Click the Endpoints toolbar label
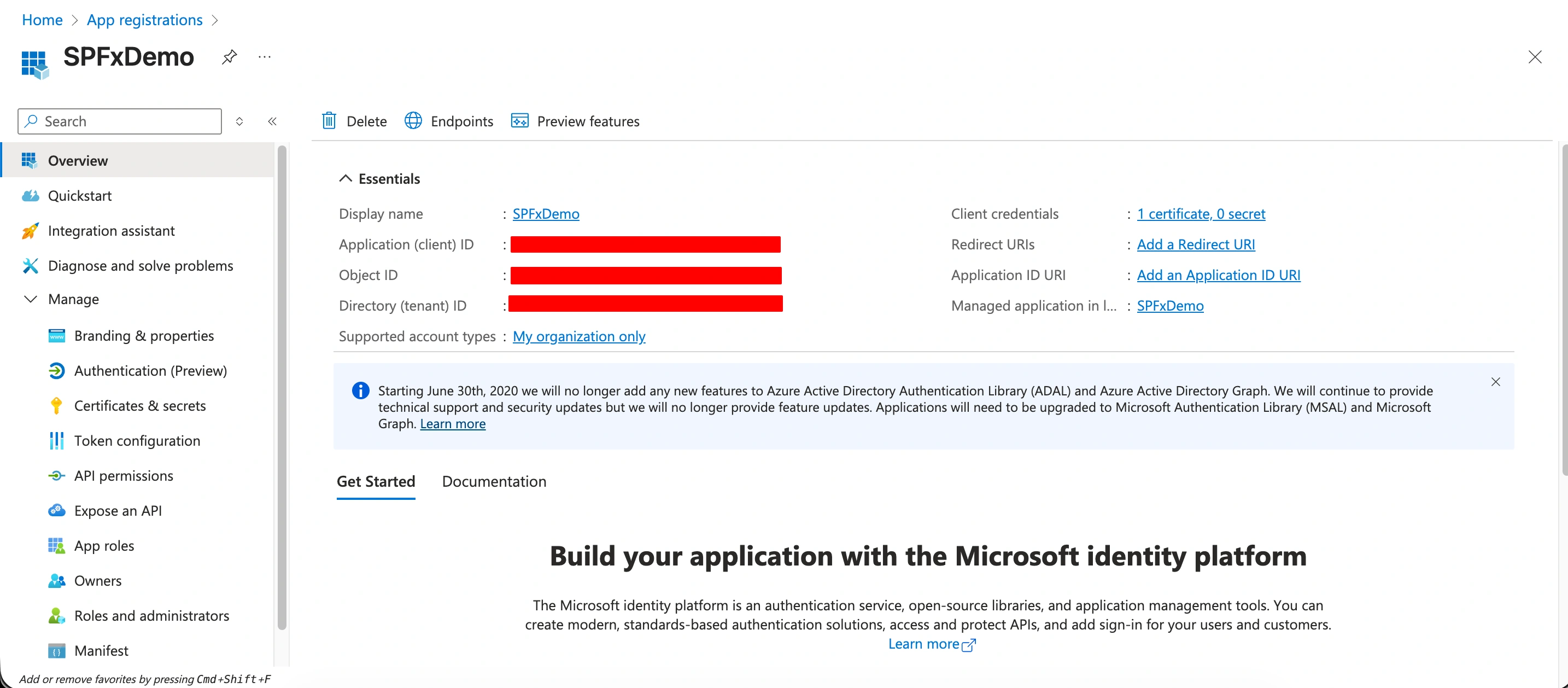1568x688 pixels. [462, 122]
